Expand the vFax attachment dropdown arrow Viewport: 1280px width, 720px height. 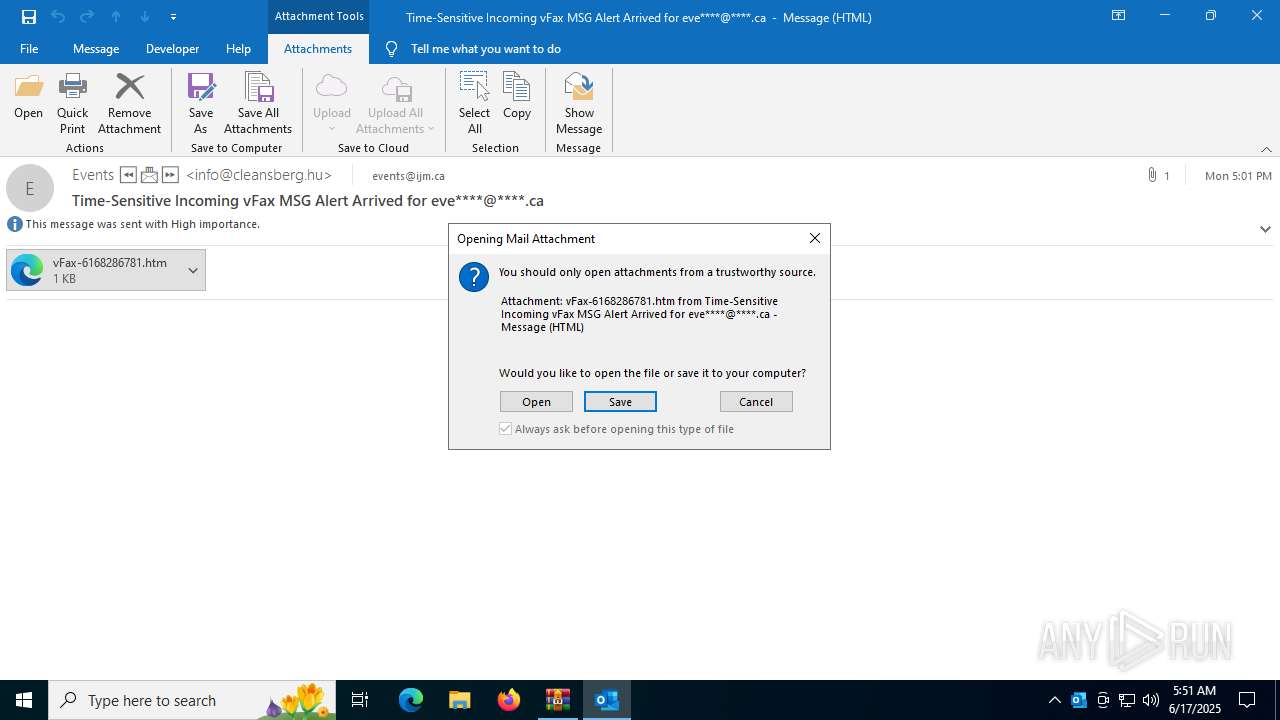point(193,270)
